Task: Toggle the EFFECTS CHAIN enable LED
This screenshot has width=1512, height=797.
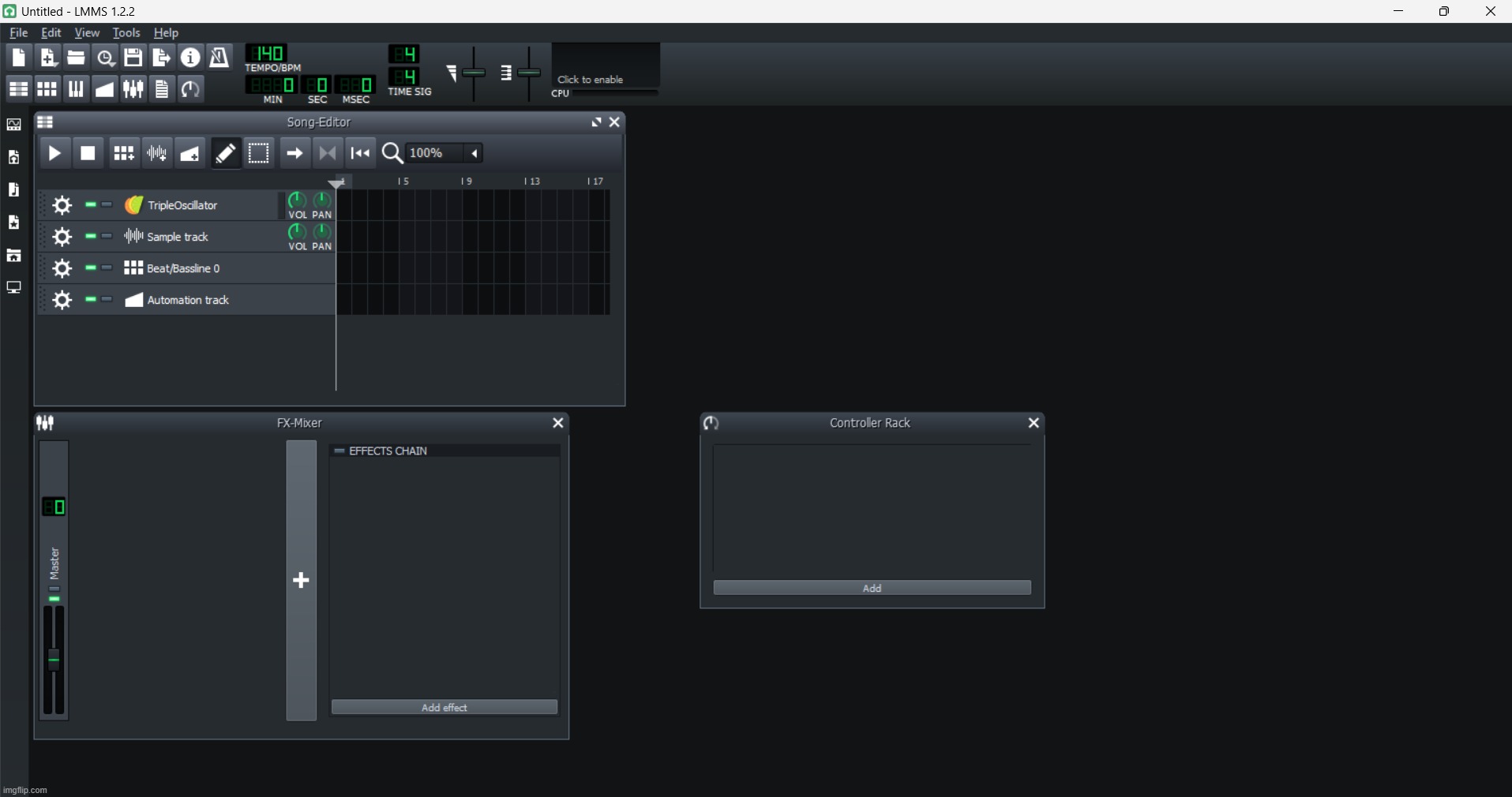Action: pyautogui.click(x=340, y=451)
